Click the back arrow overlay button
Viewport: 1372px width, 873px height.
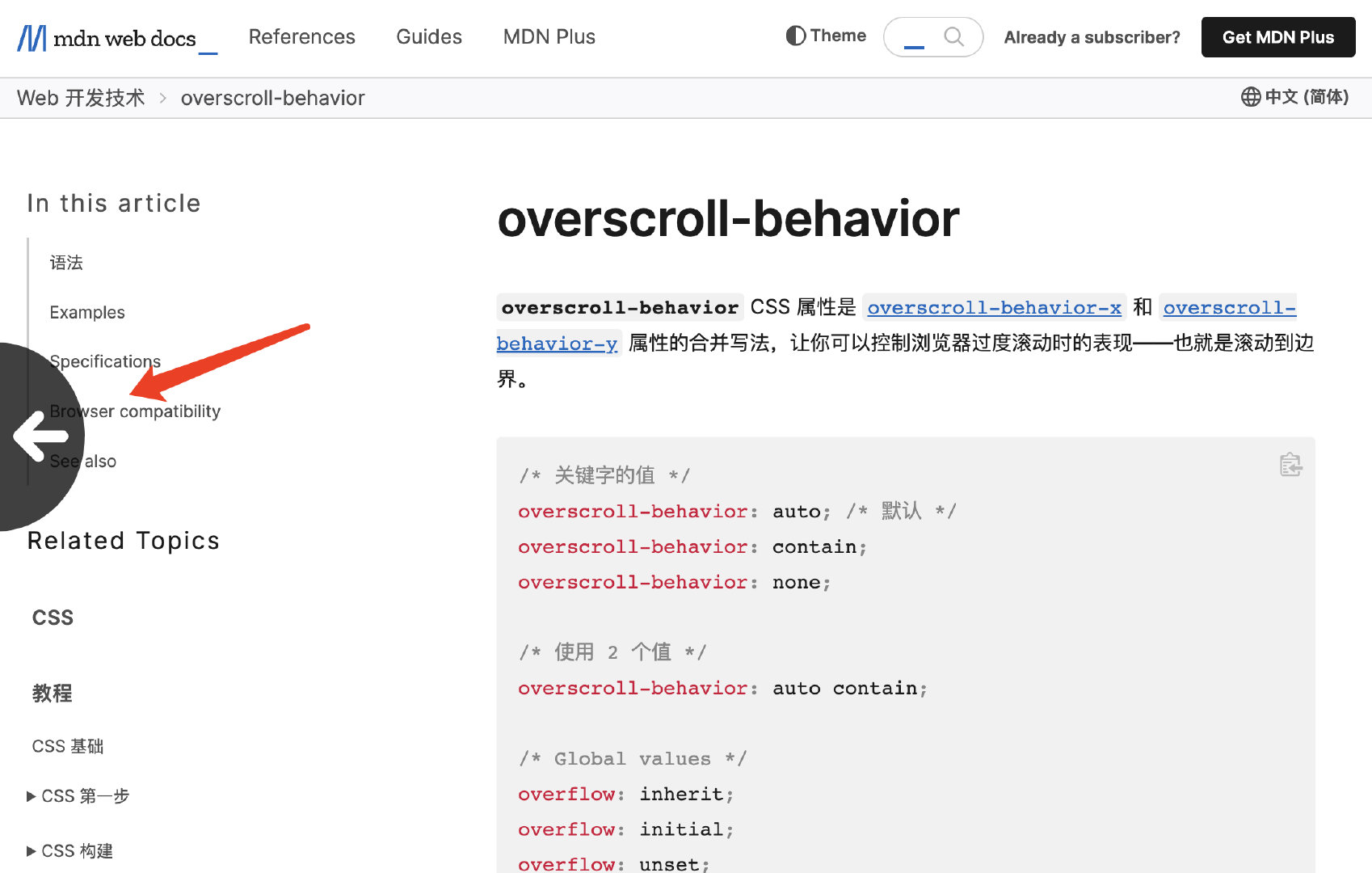tap(40, 436)
